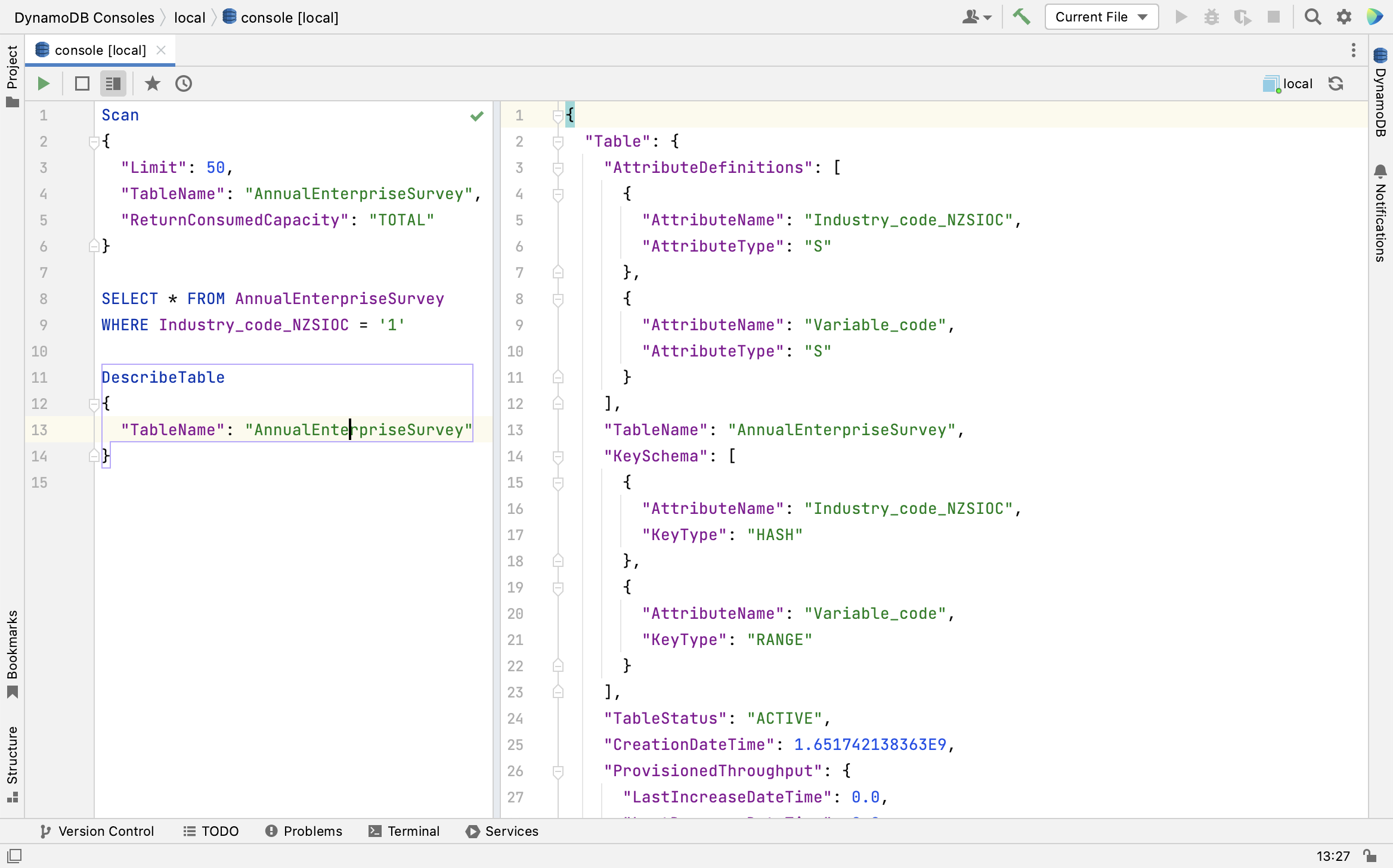Click the DynamoDB Consoles breadcrumb
Image resolution: width=1393 pixels, height=868 pixels.
[84, 17]
